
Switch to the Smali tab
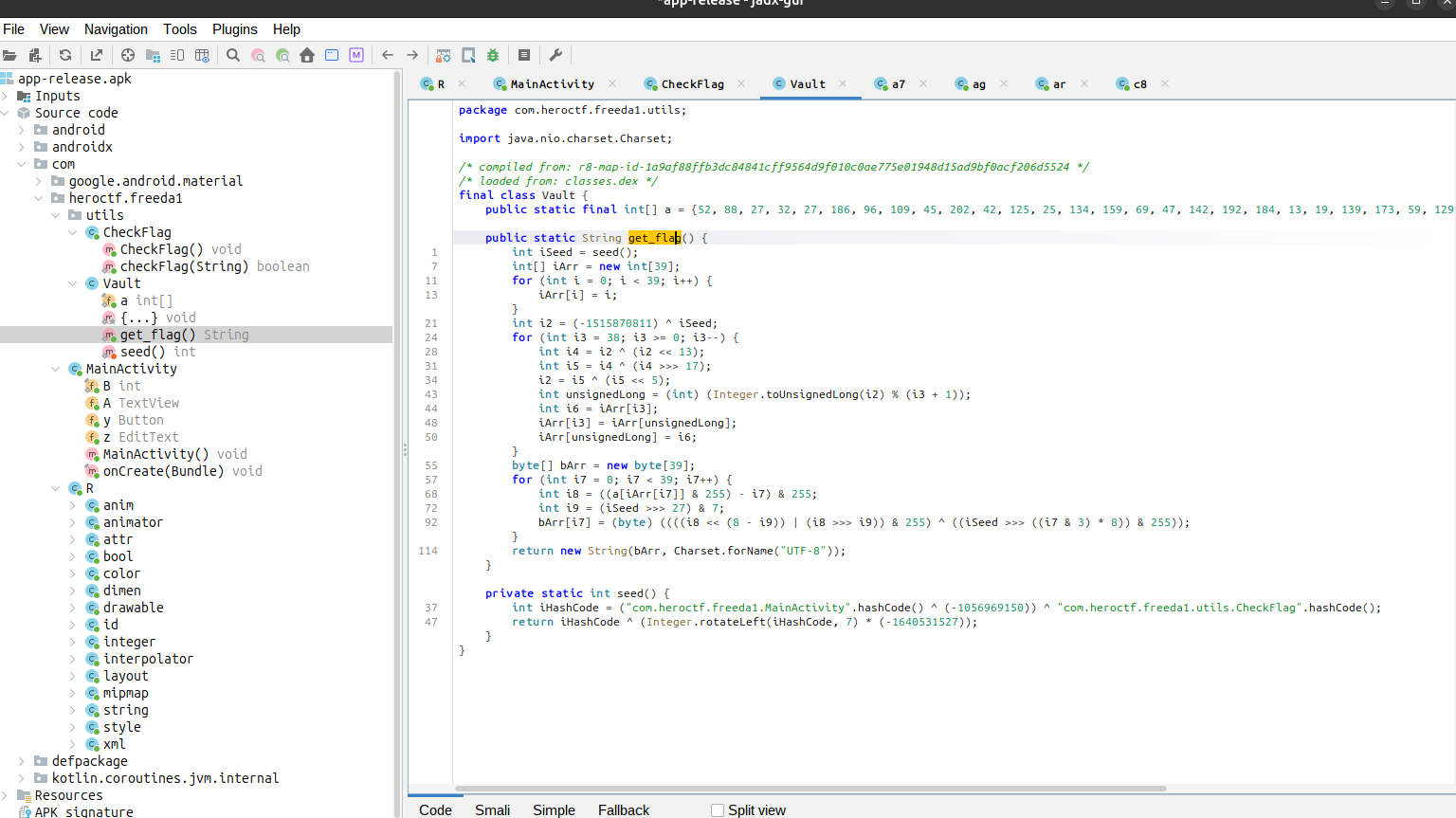(492, 810)
